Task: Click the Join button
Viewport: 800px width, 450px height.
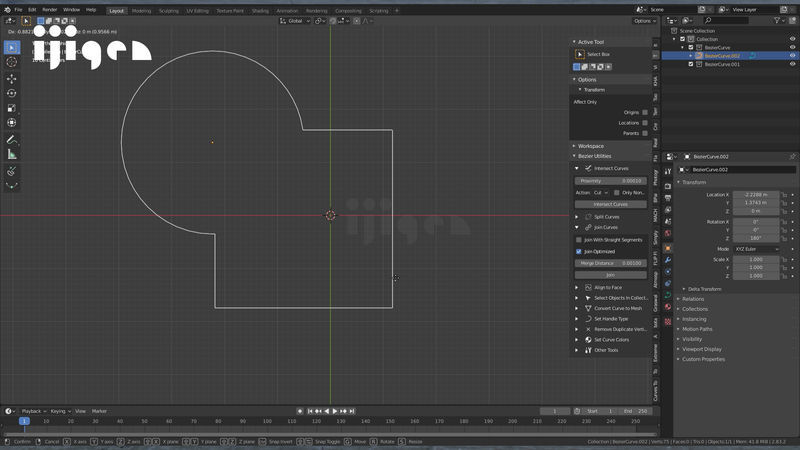Action: tap(611, 275)
